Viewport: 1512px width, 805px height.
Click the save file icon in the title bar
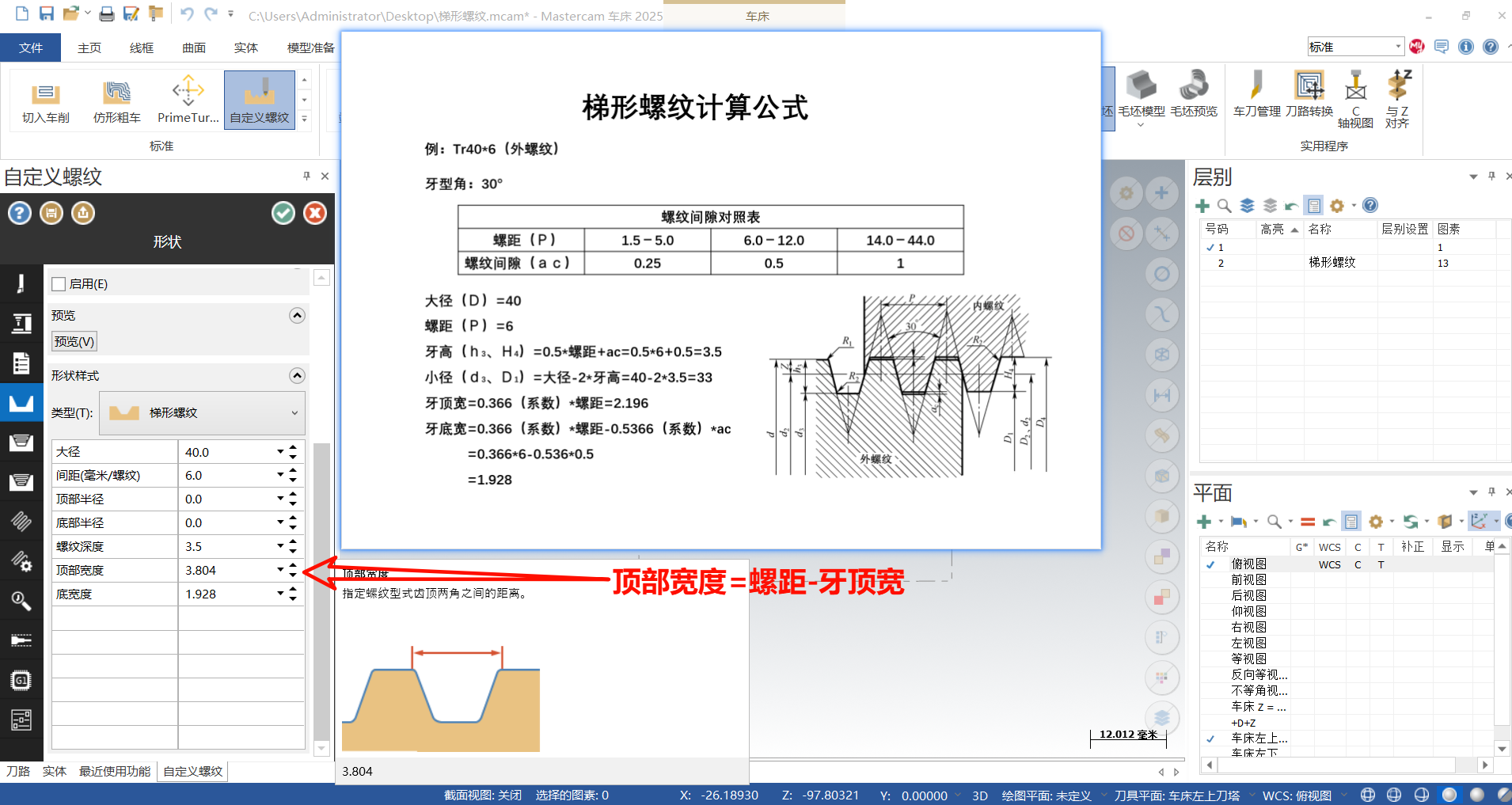(47, 13)
